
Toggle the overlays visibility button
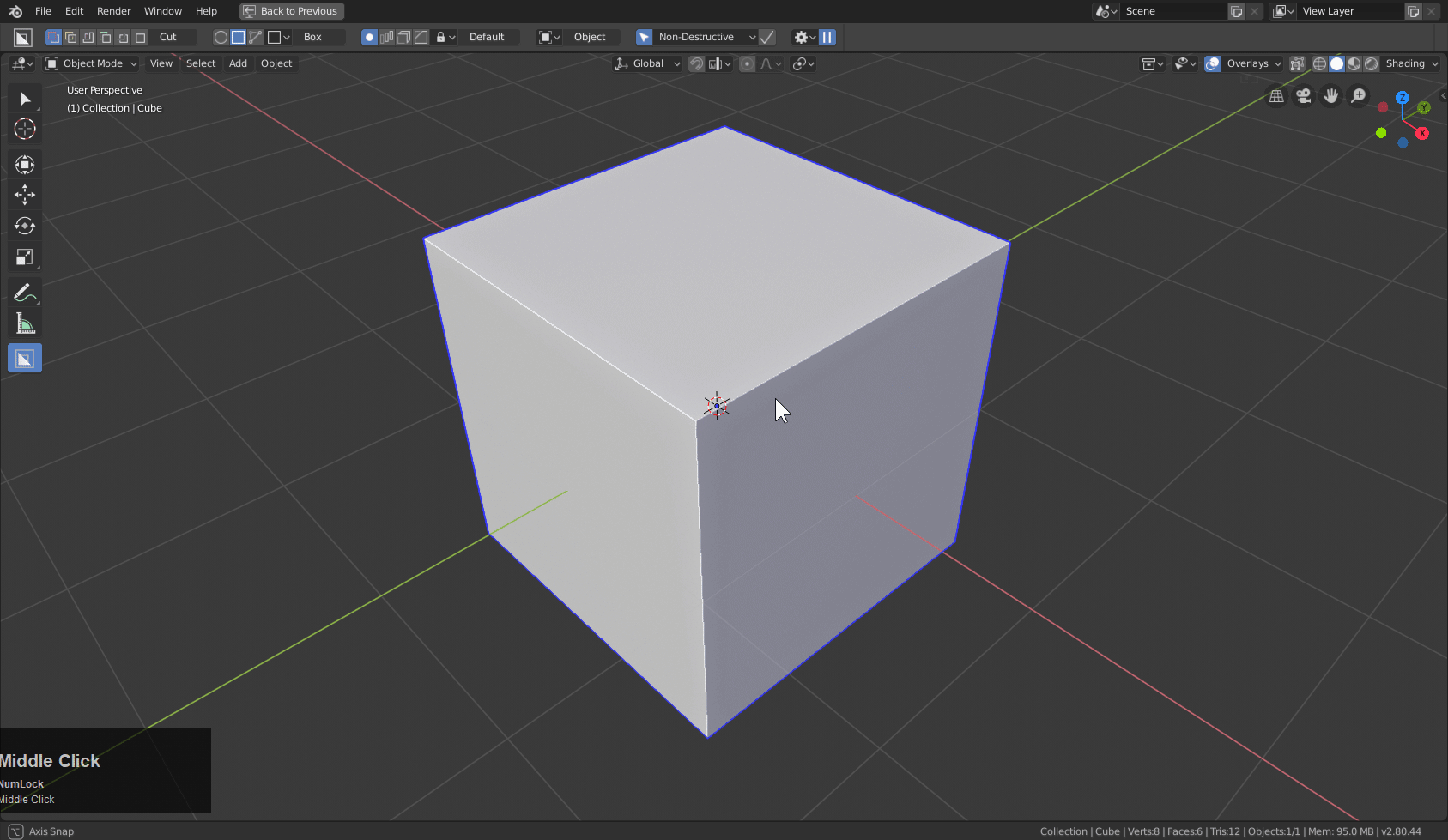coord(1213,63)
